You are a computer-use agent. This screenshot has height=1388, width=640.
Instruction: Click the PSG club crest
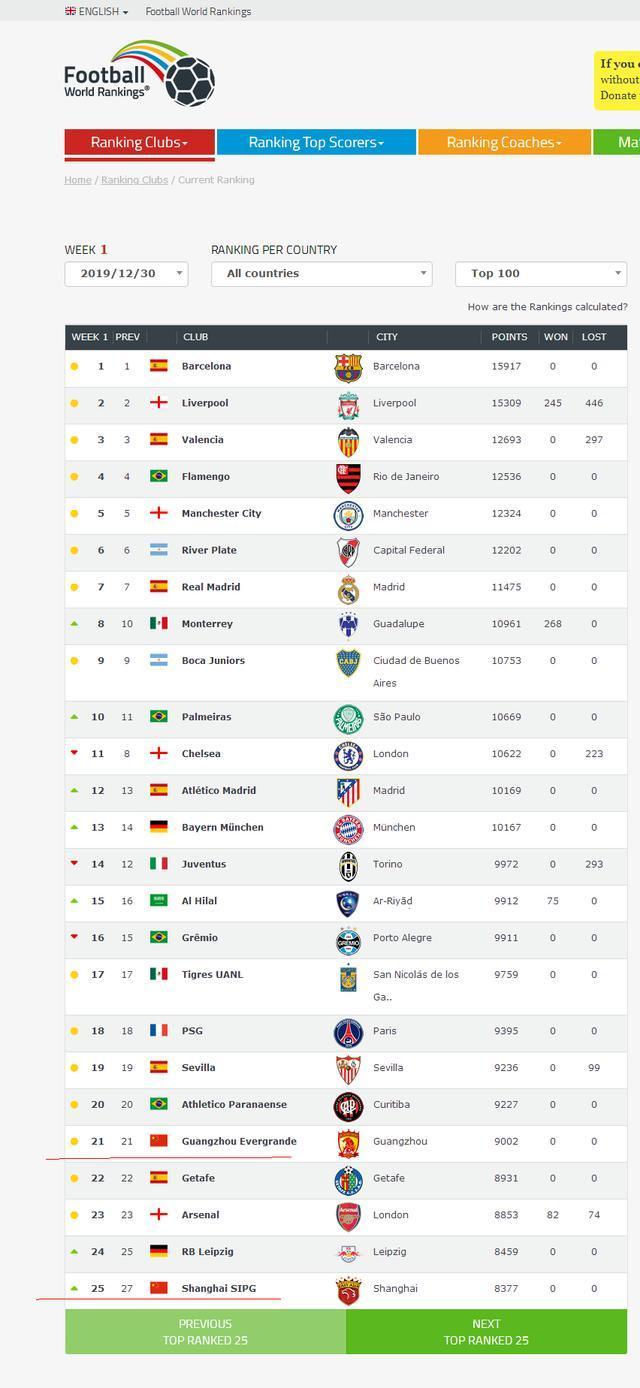tap(348, 1032)
